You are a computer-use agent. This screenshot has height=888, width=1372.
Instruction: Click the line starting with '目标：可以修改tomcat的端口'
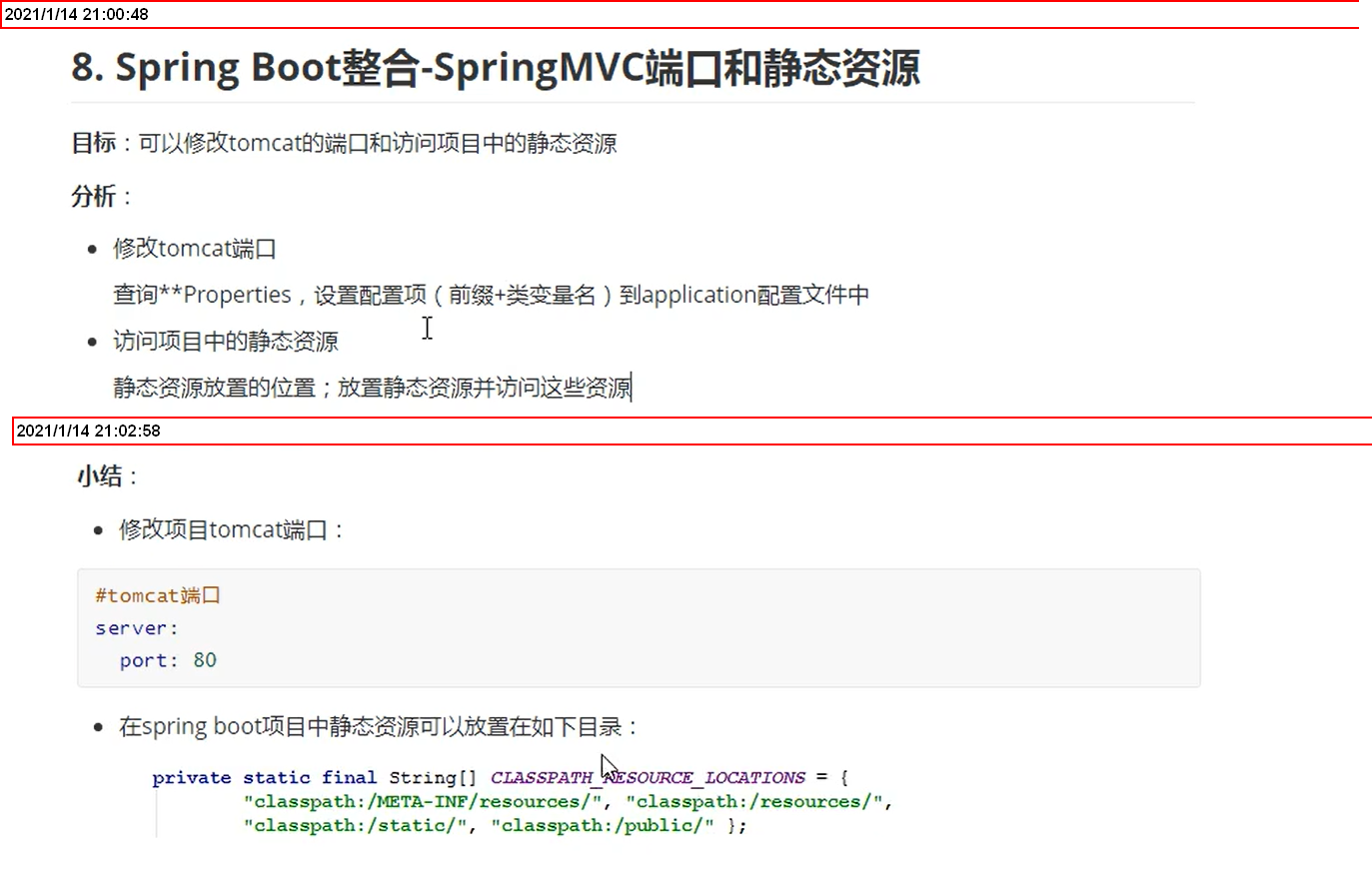(344, 143)
